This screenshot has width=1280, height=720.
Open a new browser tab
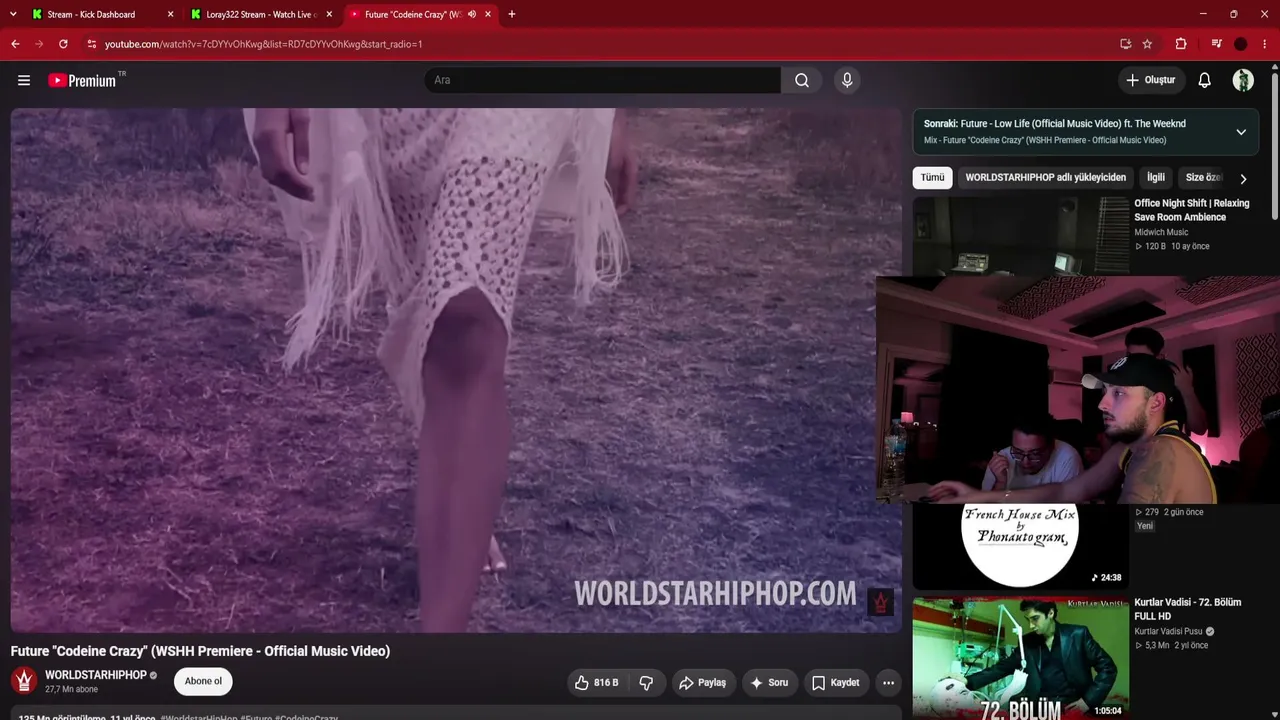point(512,14)
